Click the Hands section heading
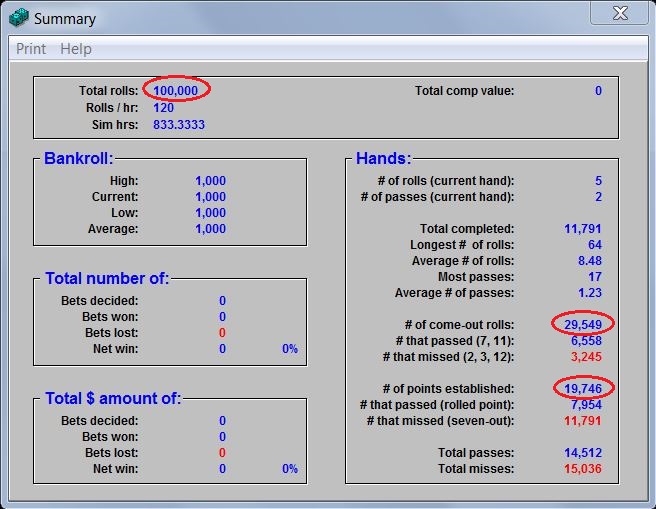 tap(383, 159)
